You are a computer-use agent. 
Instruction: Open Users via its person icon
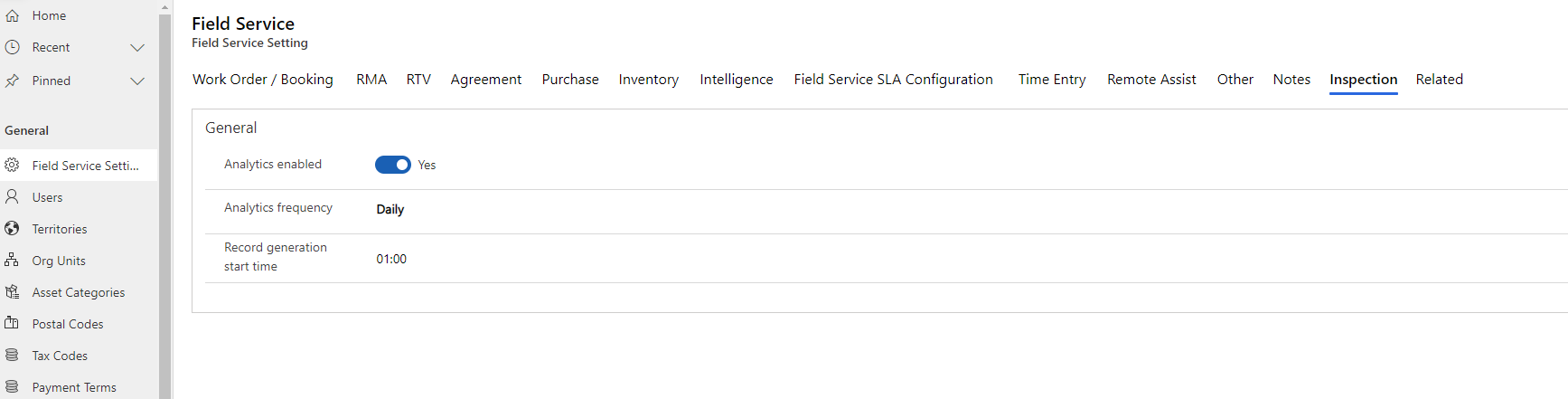13,196
